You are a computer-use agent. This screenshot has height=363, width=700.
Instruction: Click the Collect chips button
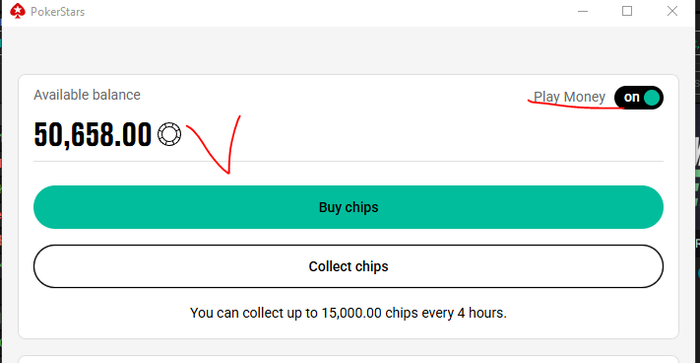pyautogui.click(x=348, y=266)
